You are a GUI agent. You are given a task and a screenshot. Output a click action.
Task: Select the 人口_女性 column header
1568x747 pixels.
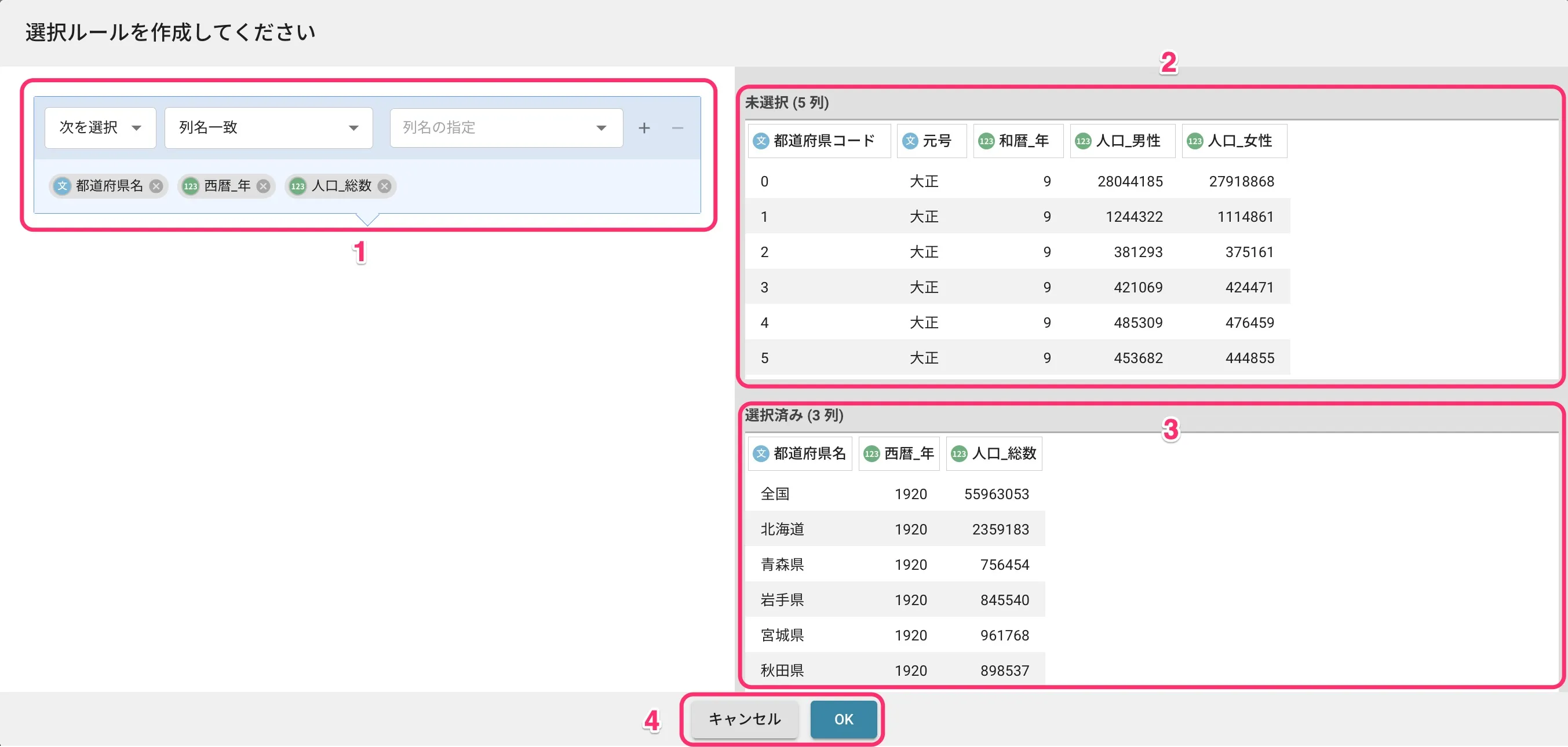click(1234, 141)
